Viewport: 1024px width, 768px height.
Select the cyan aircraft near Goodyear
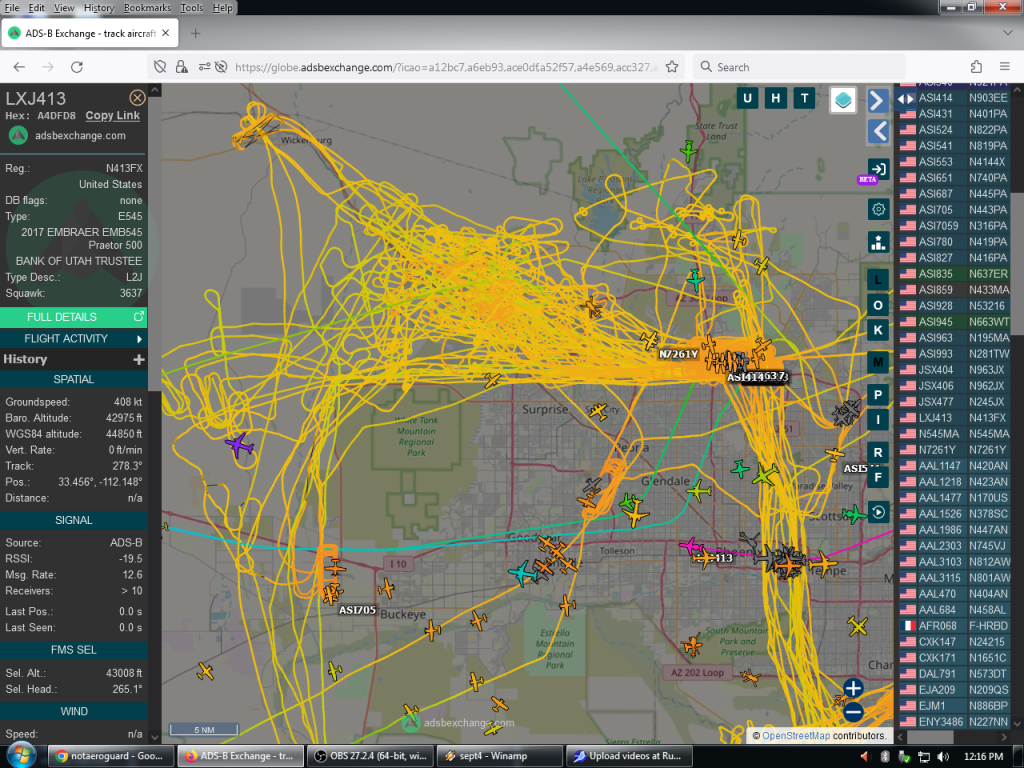[x=523, y=573]
